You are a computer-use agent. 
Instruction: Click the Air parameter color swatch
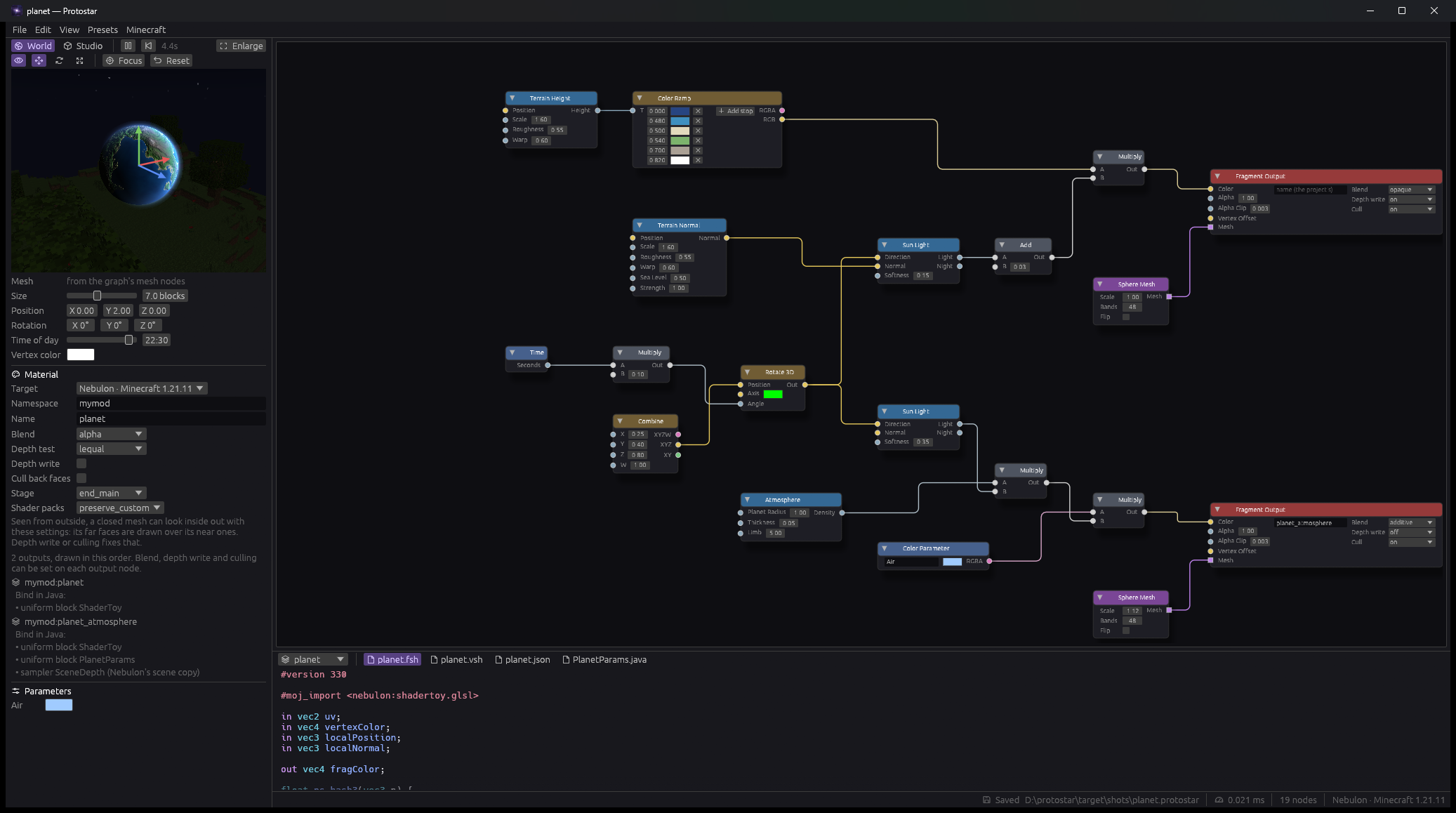tap(59, 705)
